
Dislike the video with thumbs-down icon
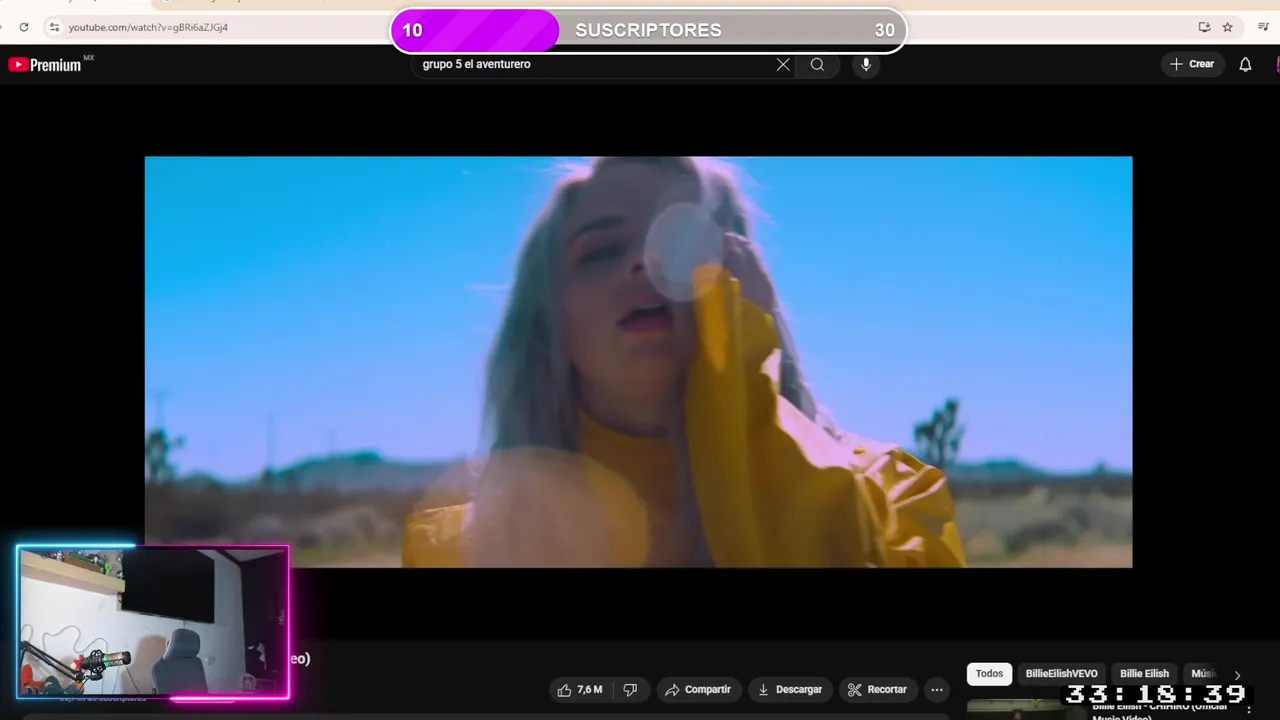pyautogui.click(x=631, y=690)
